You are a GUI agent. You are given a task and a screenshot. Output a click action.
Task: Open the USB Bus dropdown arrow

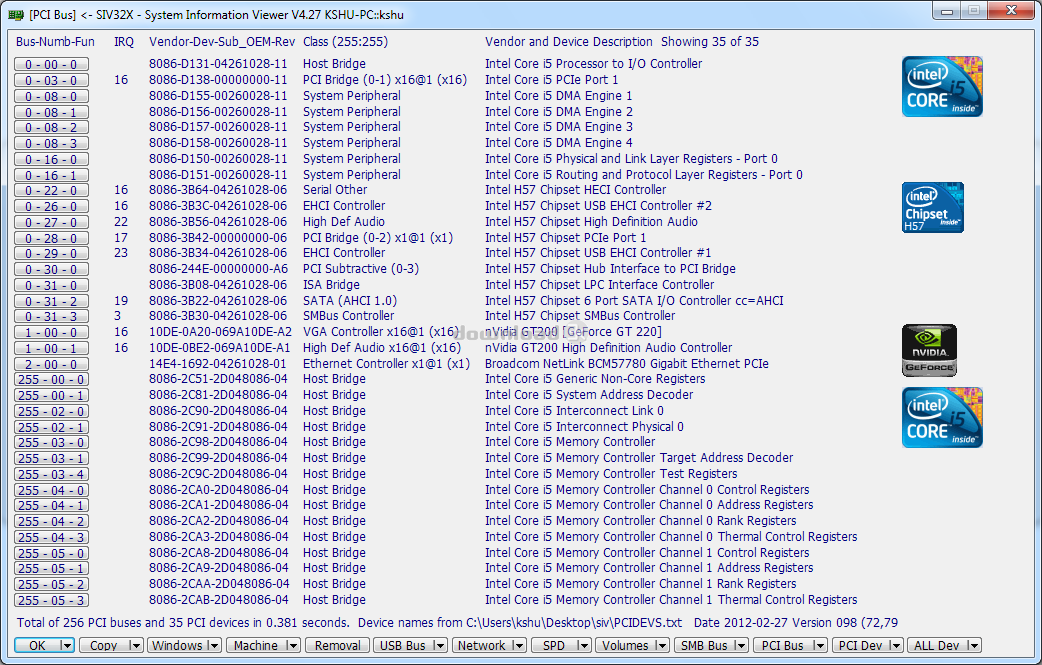coord(439,645)
